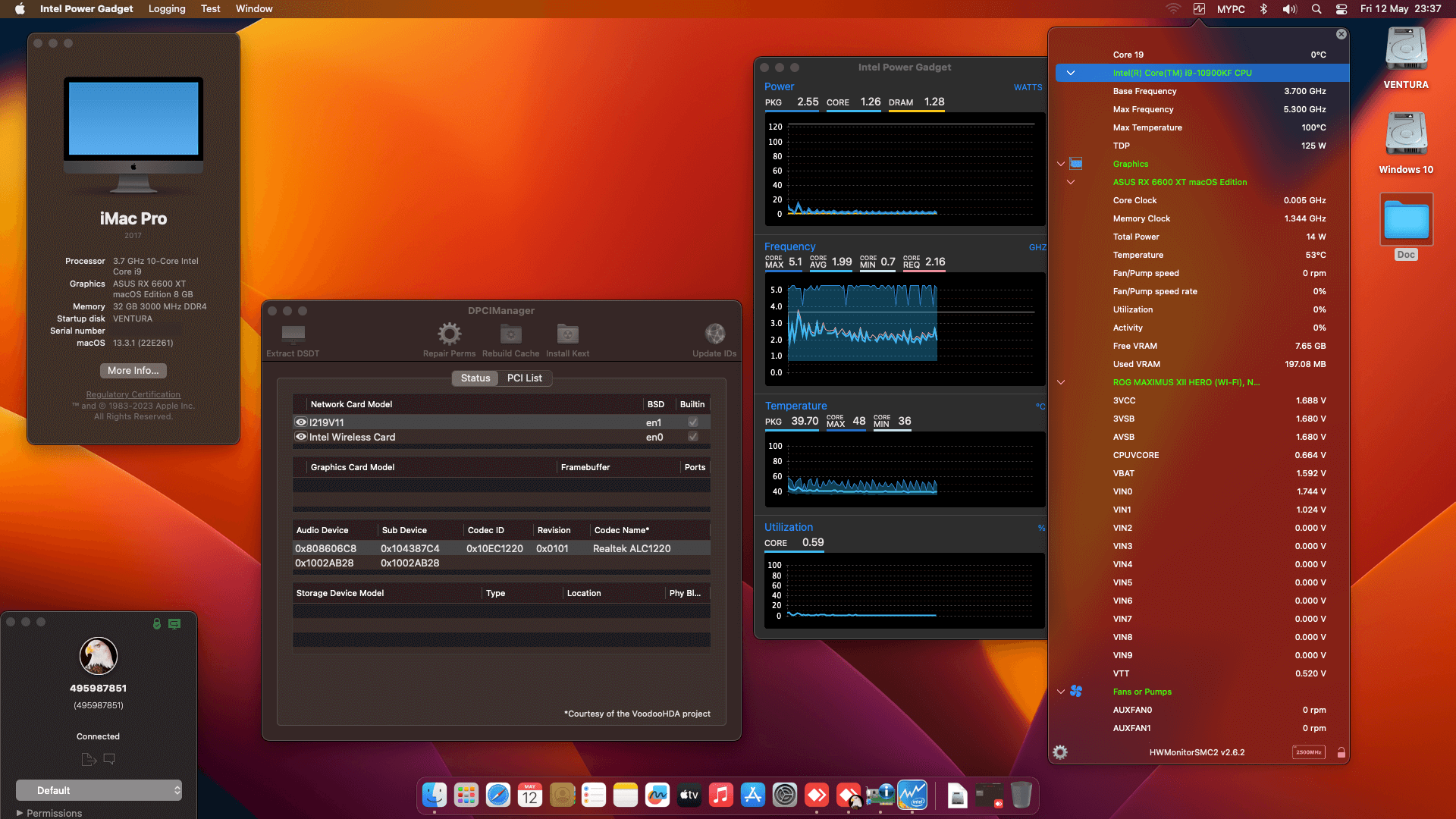Open Spotlight search in menu bar
Viewport: 1456px width, 819px height.
click(1316, 9)
